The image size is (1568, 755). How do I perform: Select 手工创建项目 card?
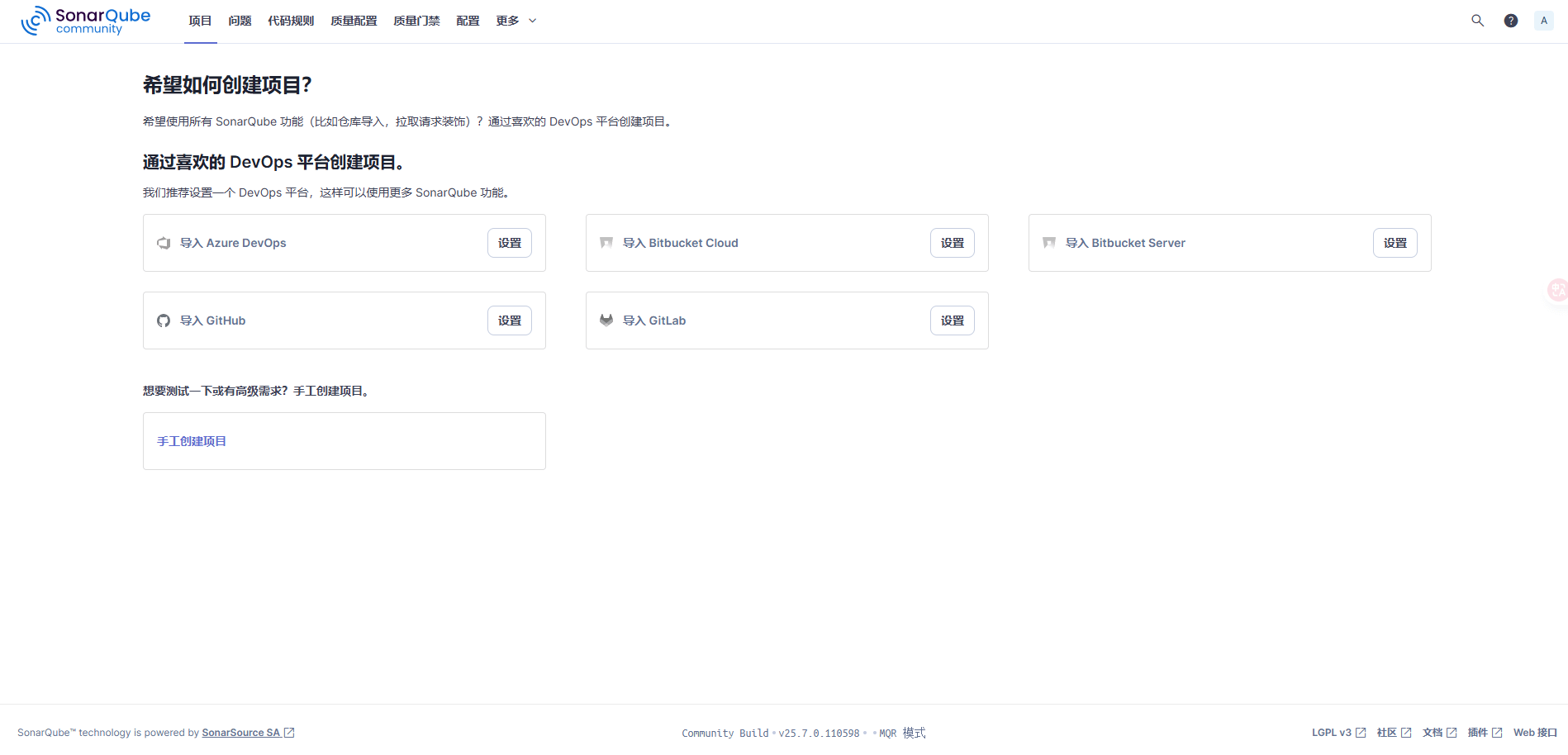(344, 441)
